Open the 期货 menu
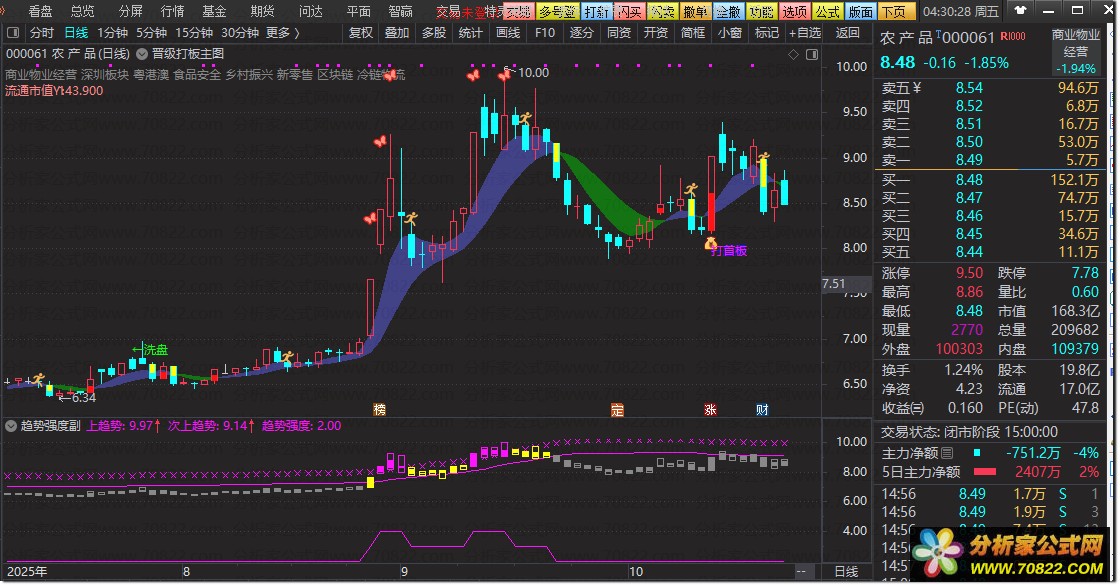This screenshot has width=1120, height=585. click(x=263, y=11)
